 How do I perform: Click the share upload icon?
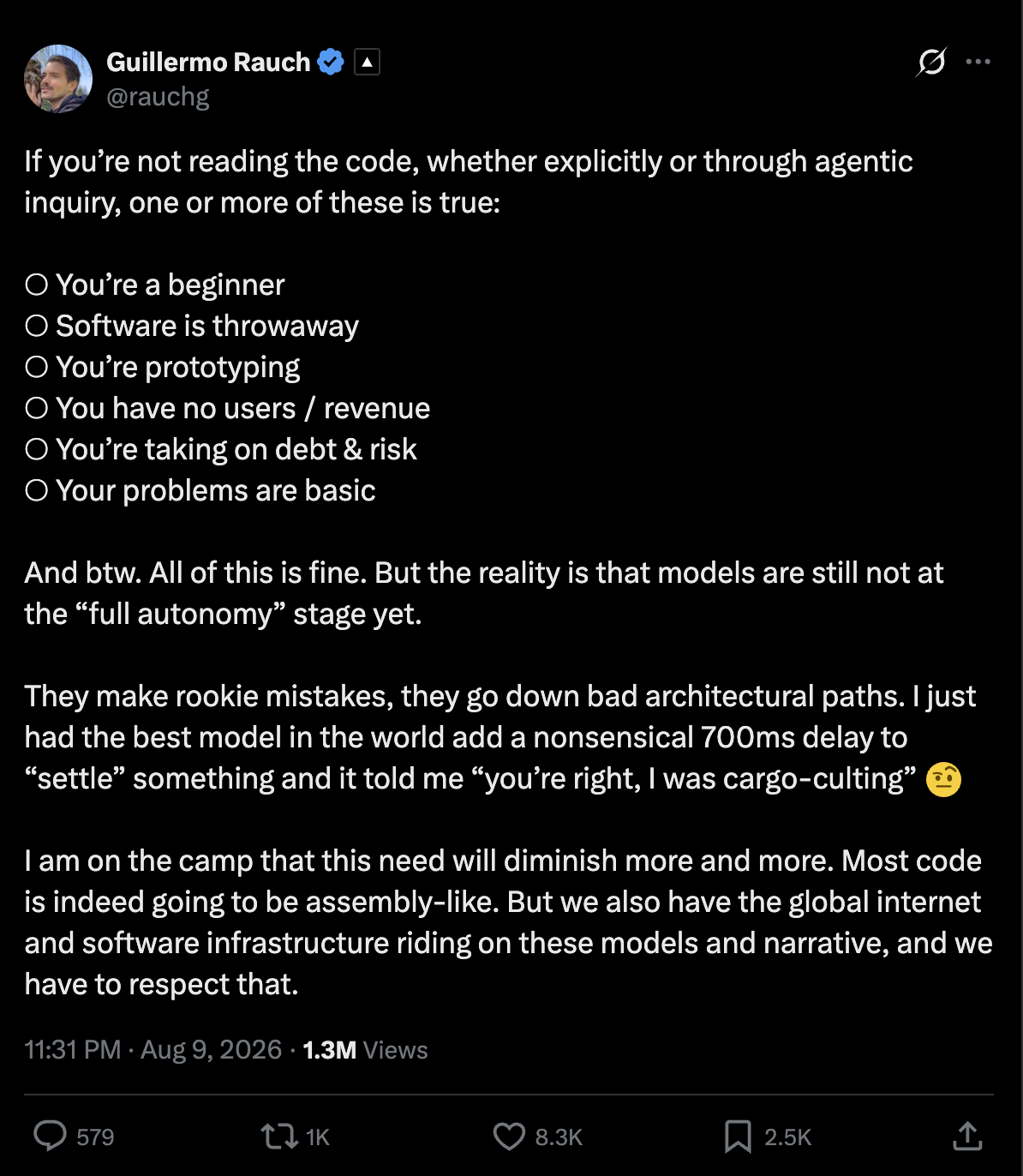pyautogui.click(x=967, y=1136)
